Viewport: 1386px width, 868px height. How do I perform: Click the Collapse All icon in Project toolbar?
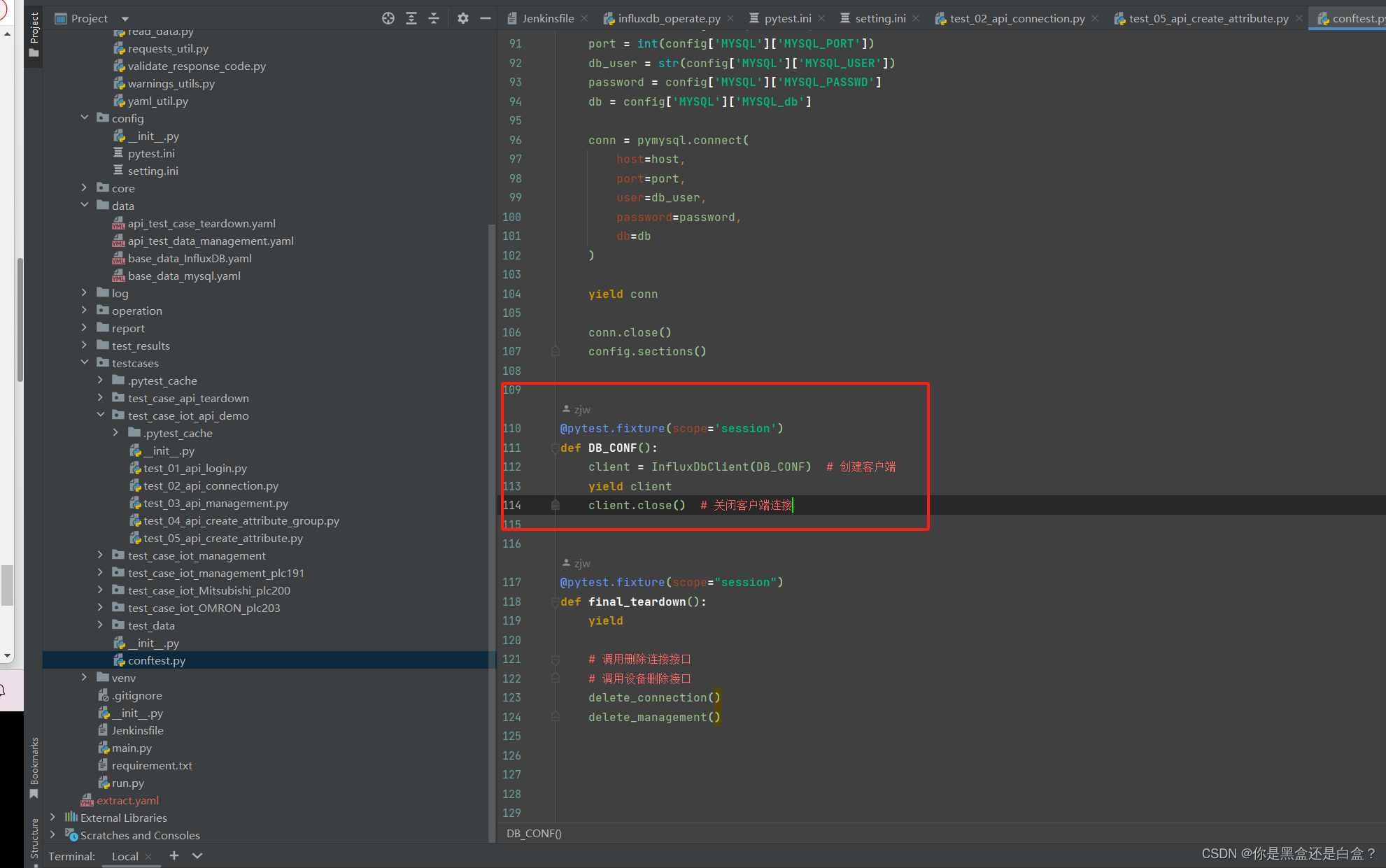pos(434,18)
